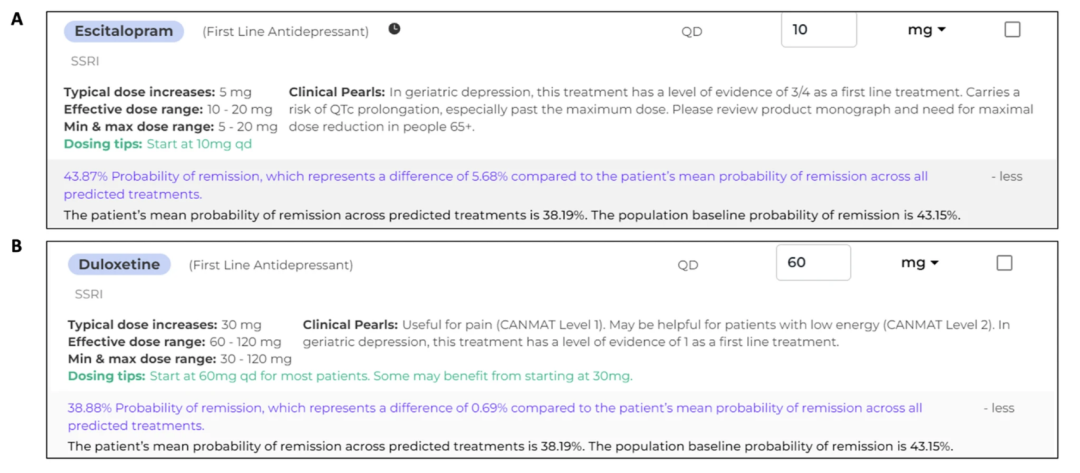Viewport: 1080px width, 473px height.
Task: Collapse Duloxetine remission details with '- less'
Action: coord(999,408)
